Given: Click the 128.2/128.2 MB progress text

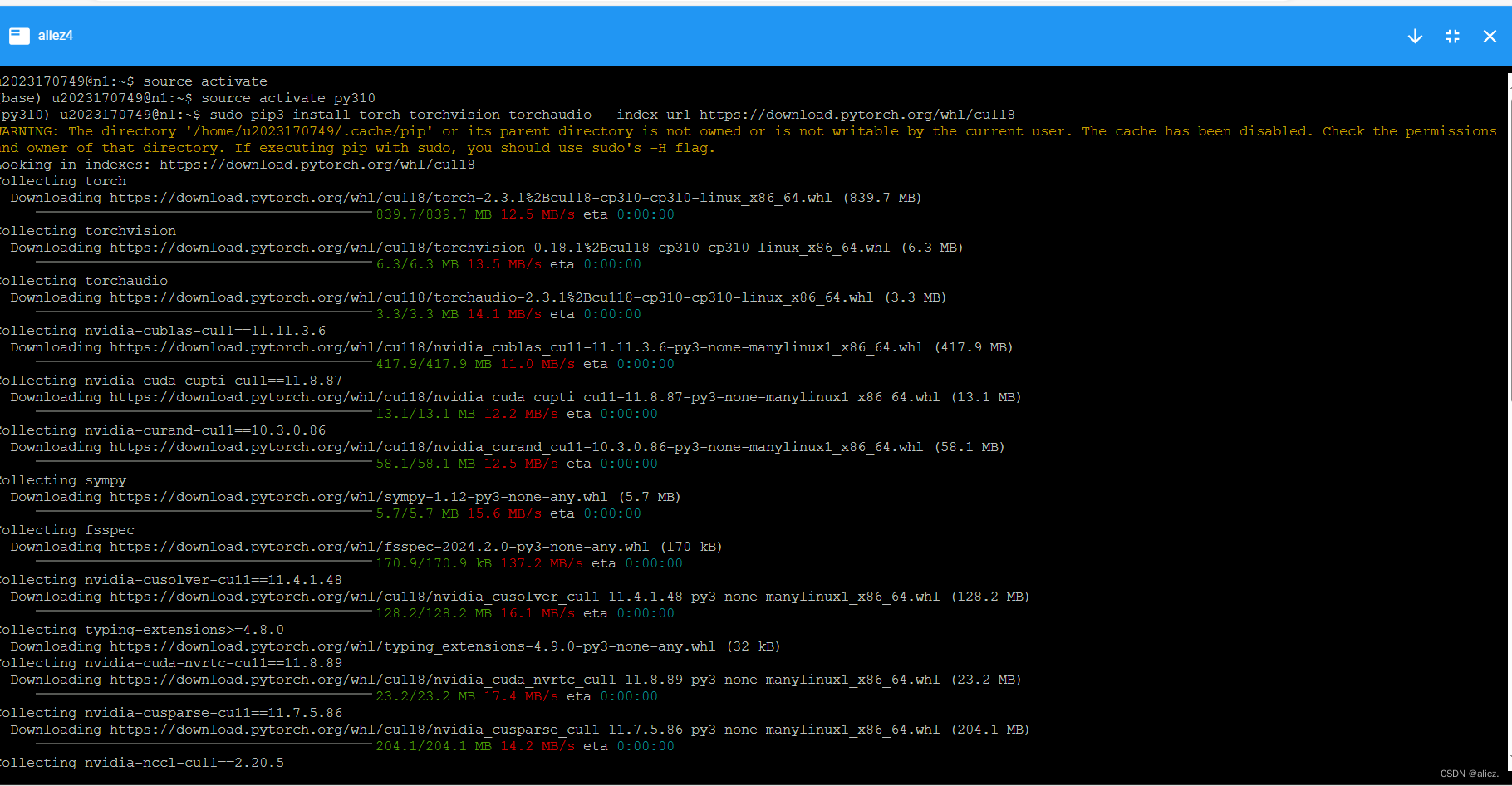Looking at the screenshot, I should (434, 613).
